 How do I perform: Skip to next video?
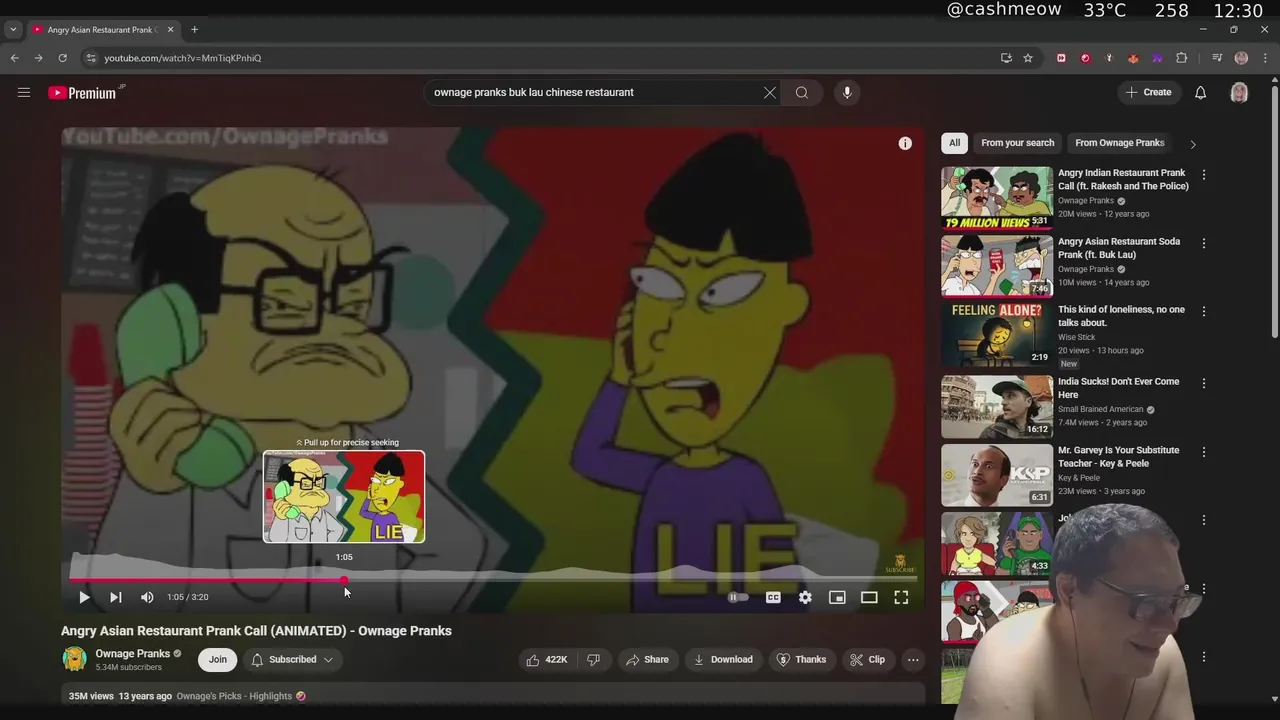115,597
